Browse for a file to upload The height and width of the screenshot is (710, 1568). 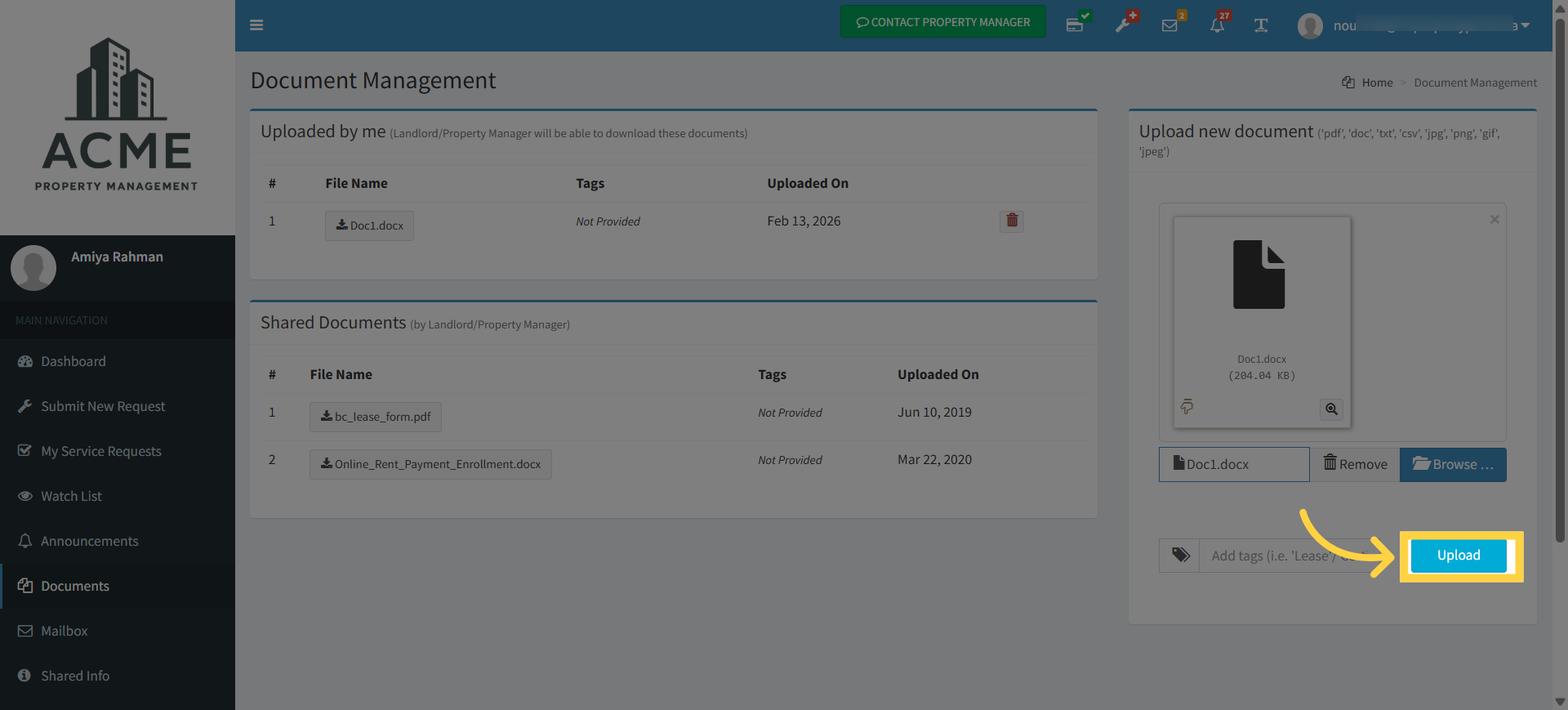click(1453, 464)
